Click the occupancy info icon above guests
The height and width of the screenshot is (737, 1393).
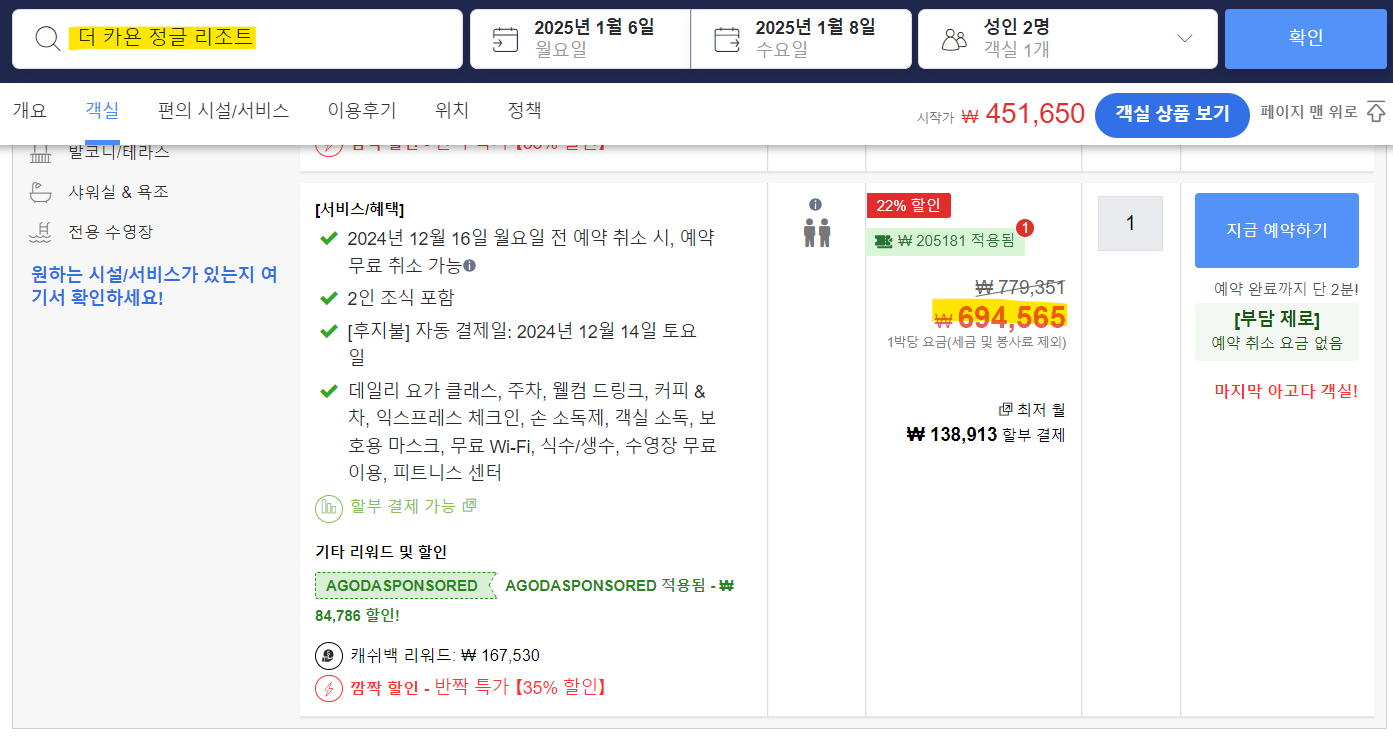(816, 205)
